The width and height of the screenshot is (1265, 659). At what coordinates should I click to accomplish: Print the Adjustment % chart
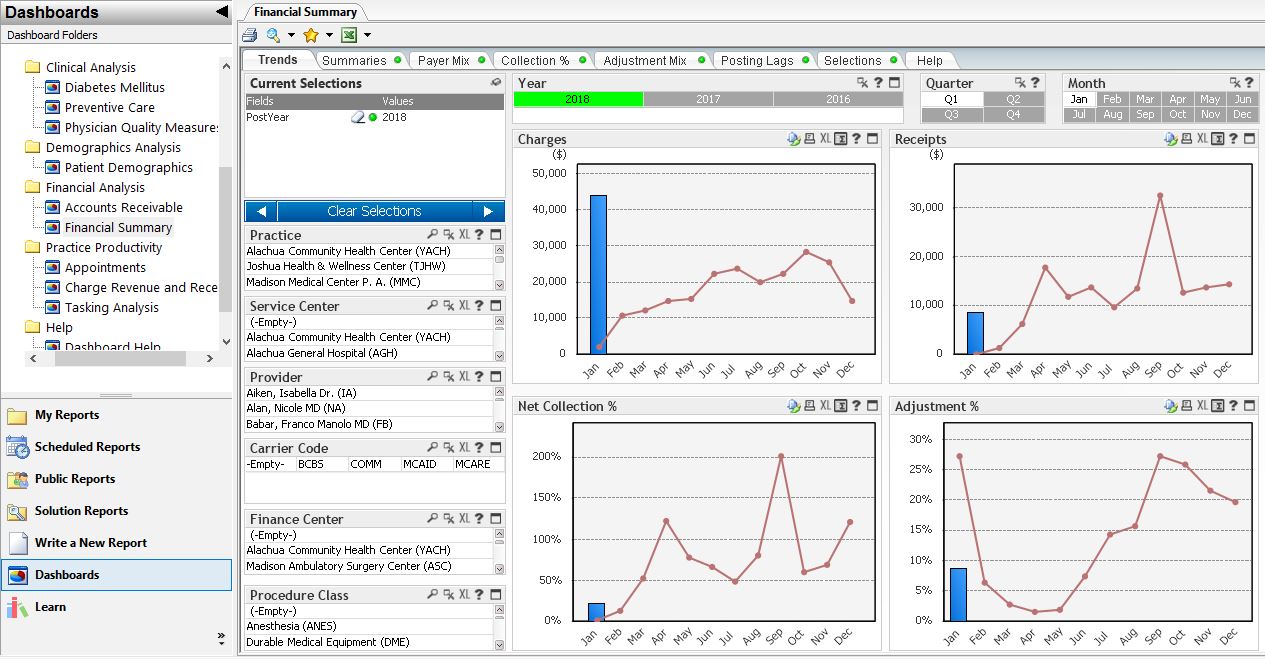(x=1186, y=406)
